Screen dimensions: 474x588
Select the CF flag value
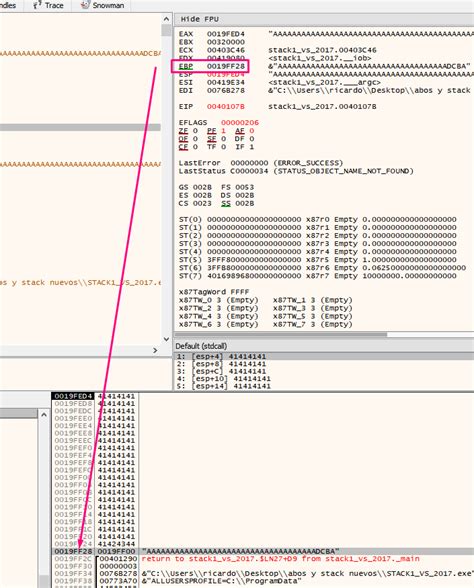(x=195, y=147)
